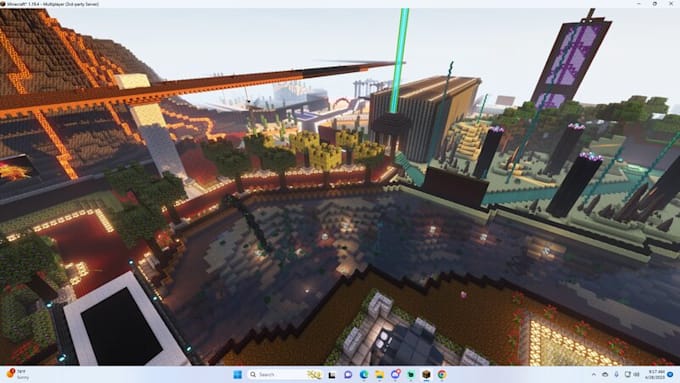Open File Explorer from the taskbar
The image size is (680, 383).
coord(379,375)
